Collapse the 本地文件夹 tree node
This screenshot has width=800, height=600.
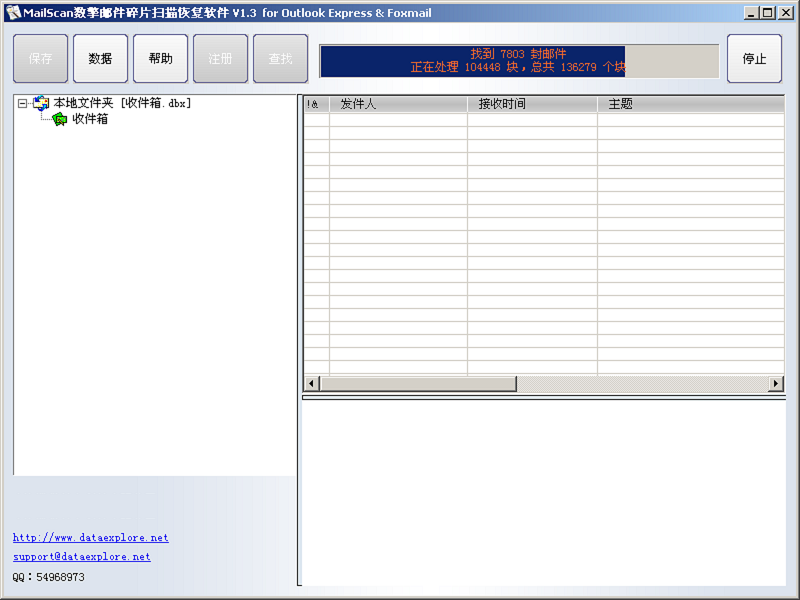22,104
